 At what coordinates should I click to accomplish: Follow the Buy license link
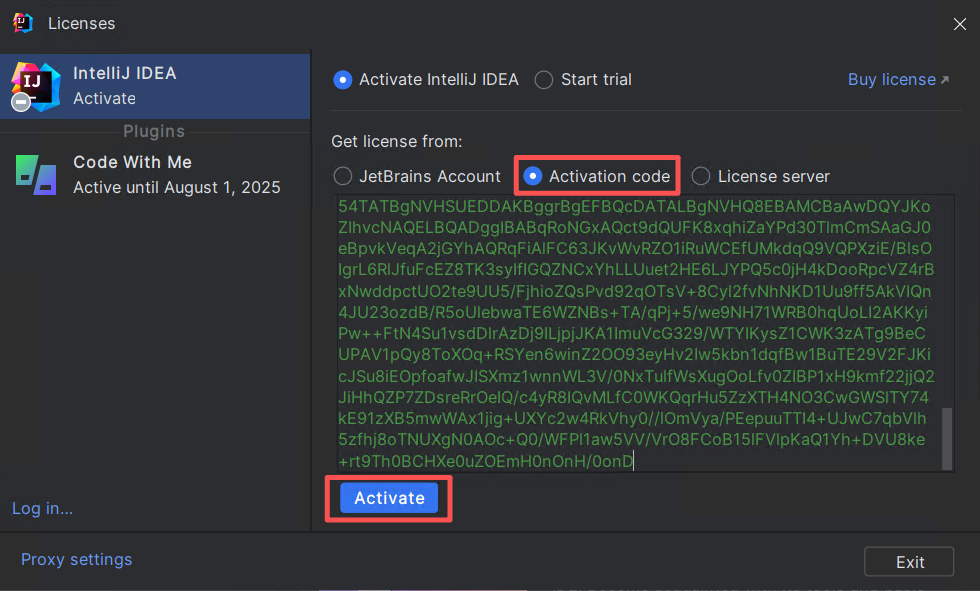point(891,80)
